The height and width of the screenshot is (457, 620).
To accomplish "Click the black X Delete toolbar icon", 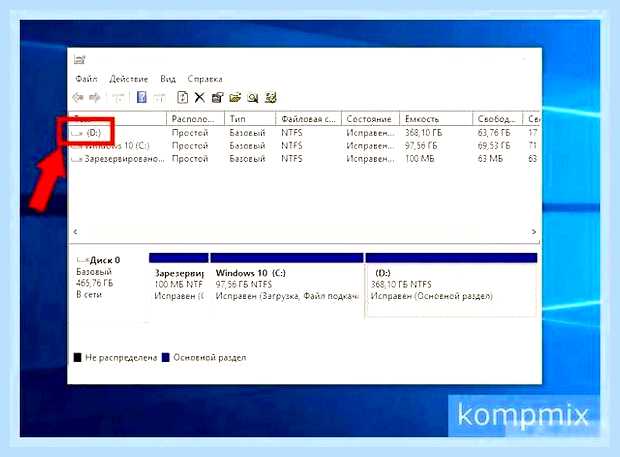I will (200, 97).
